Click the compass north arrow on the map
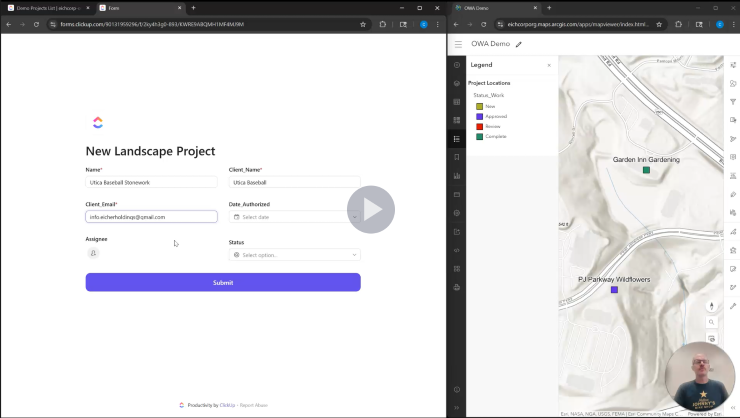 712,306
